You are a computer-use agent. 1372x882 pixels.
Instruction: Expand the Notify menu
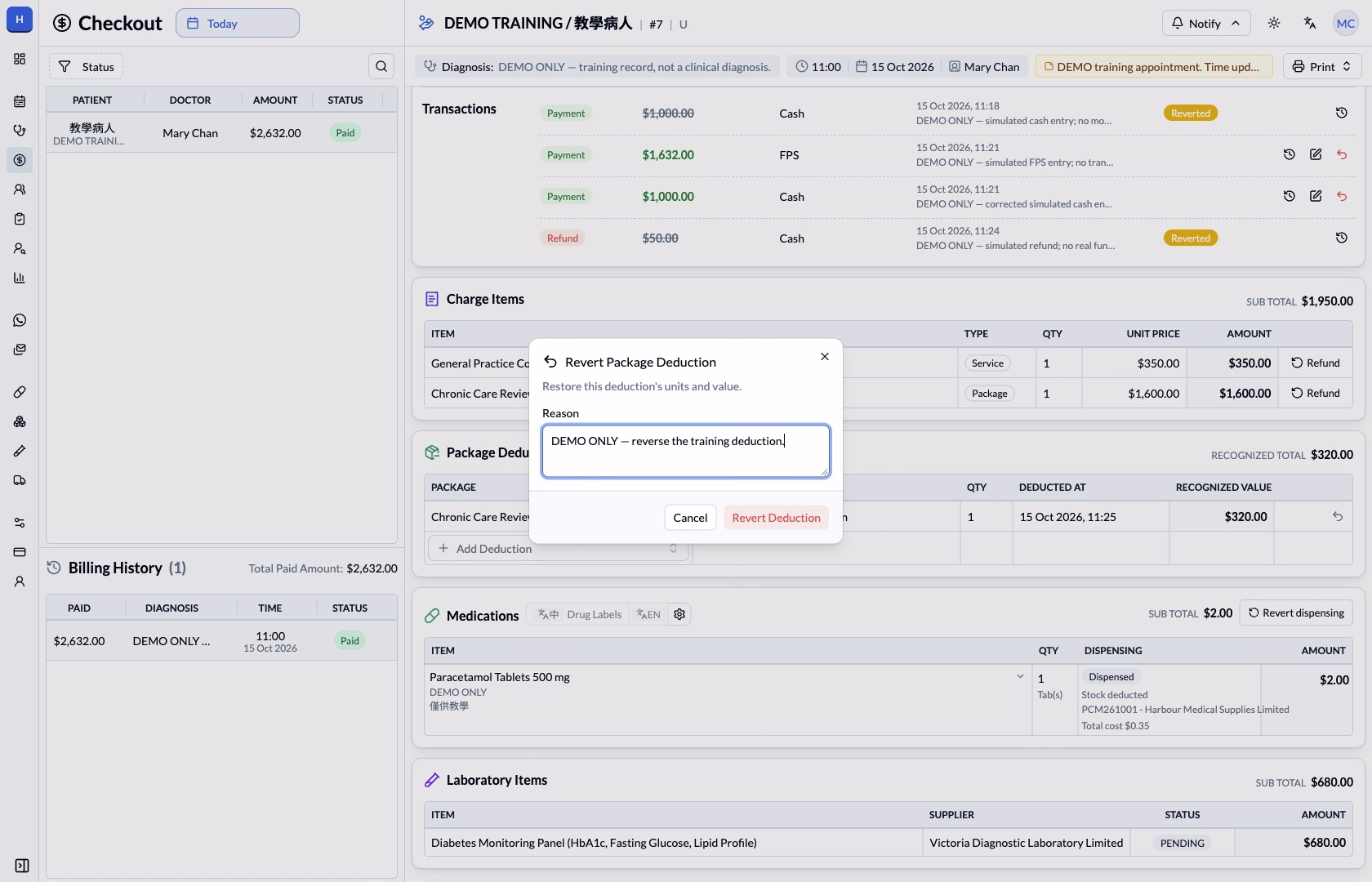[1206, 23]
